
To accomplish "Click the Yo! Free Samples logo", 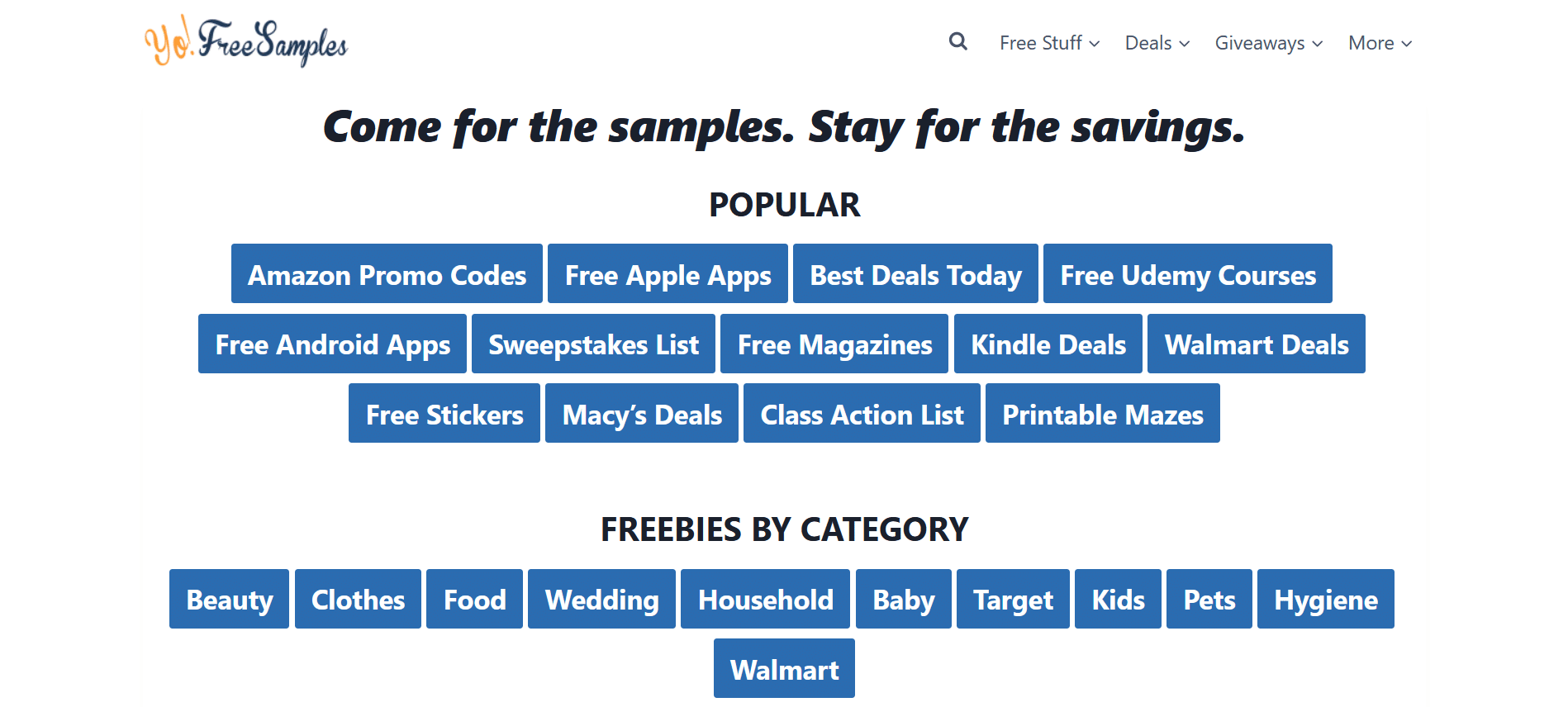I will pos(246,41).
